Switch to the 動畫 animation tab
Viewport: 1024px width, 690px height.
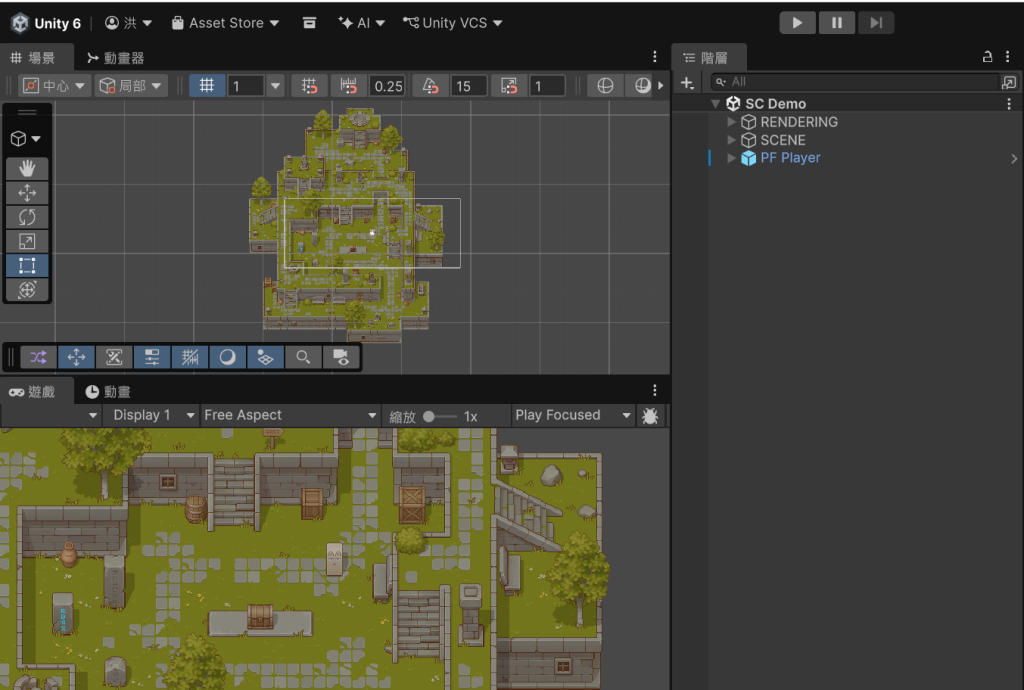pos(108,392)
